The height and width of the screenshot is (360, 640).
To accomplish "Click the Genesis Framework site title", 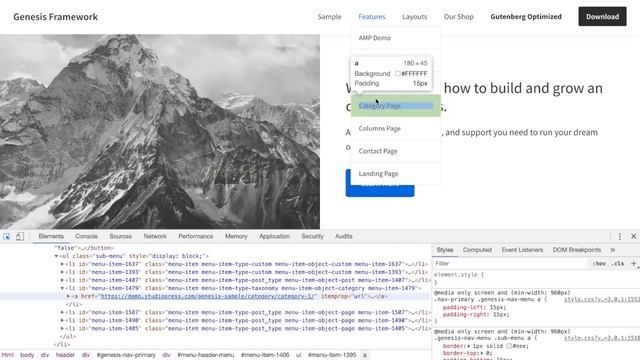I will 56,17.
